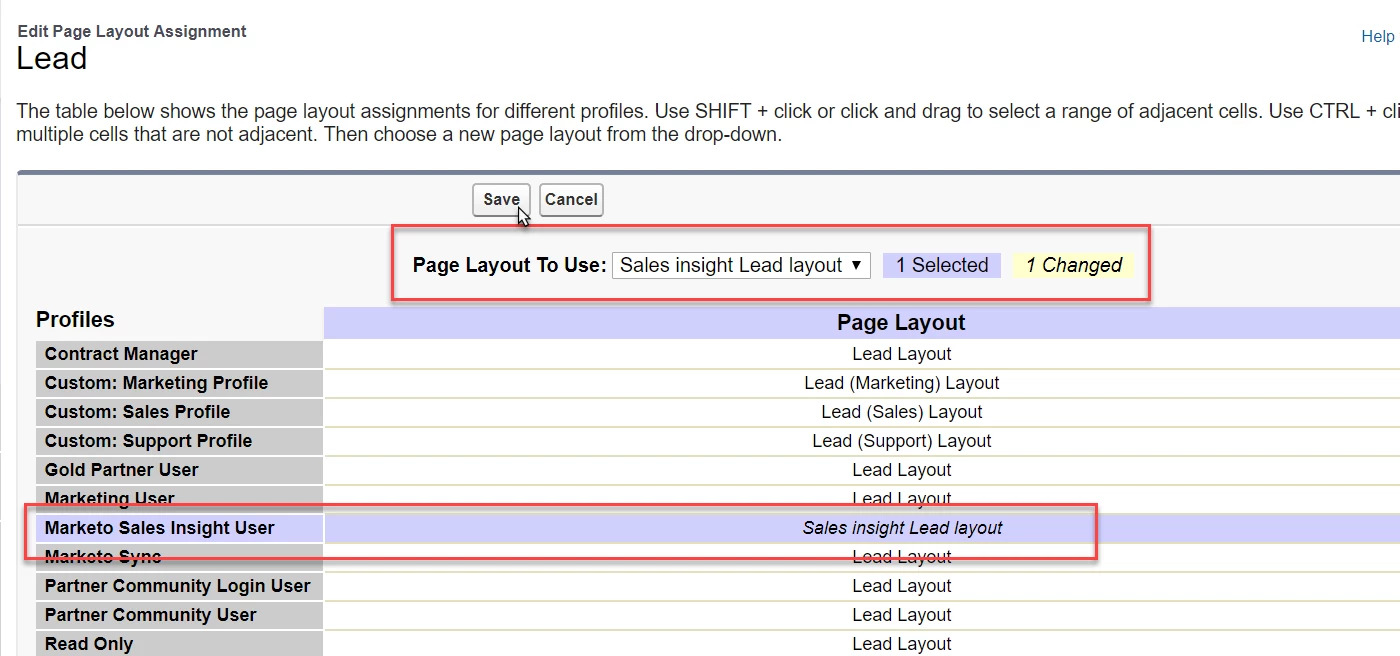Click the 1 Changed indicator
Image resolution: width=1400 pixels, height=656 pixels.
(1073, 265)
